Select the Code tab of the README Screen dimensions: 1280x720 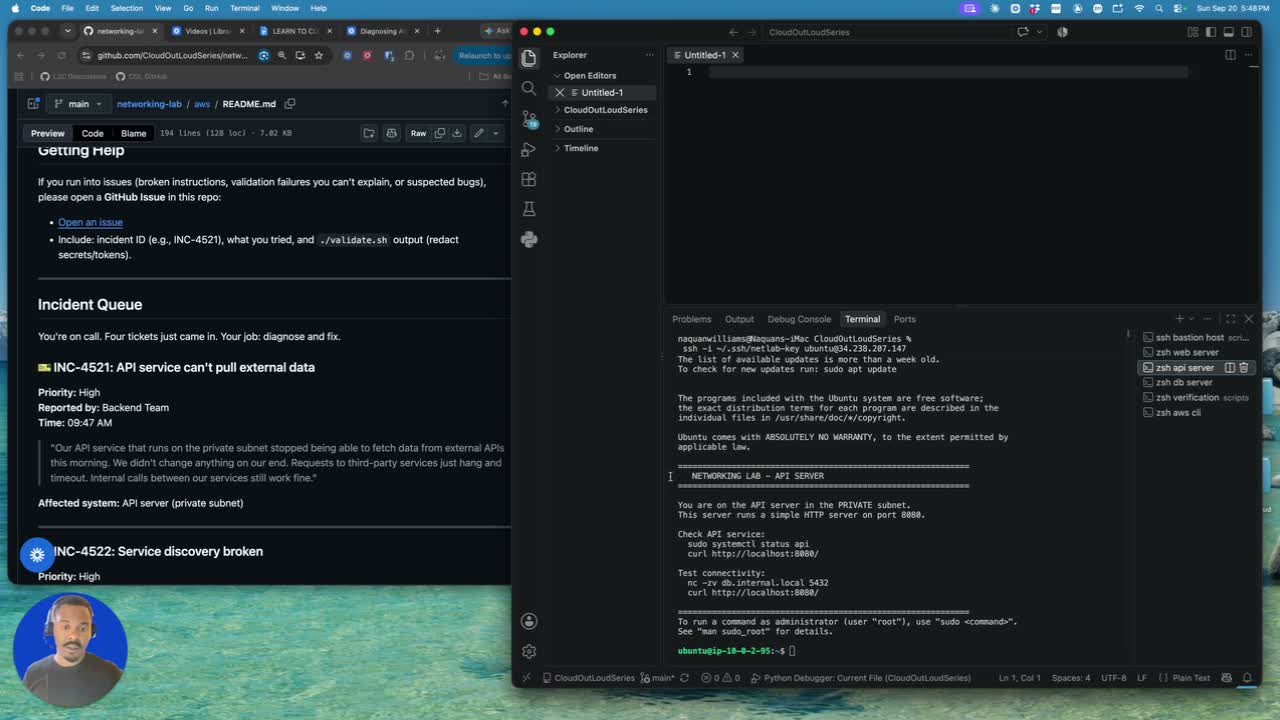[x=92, y=133]
